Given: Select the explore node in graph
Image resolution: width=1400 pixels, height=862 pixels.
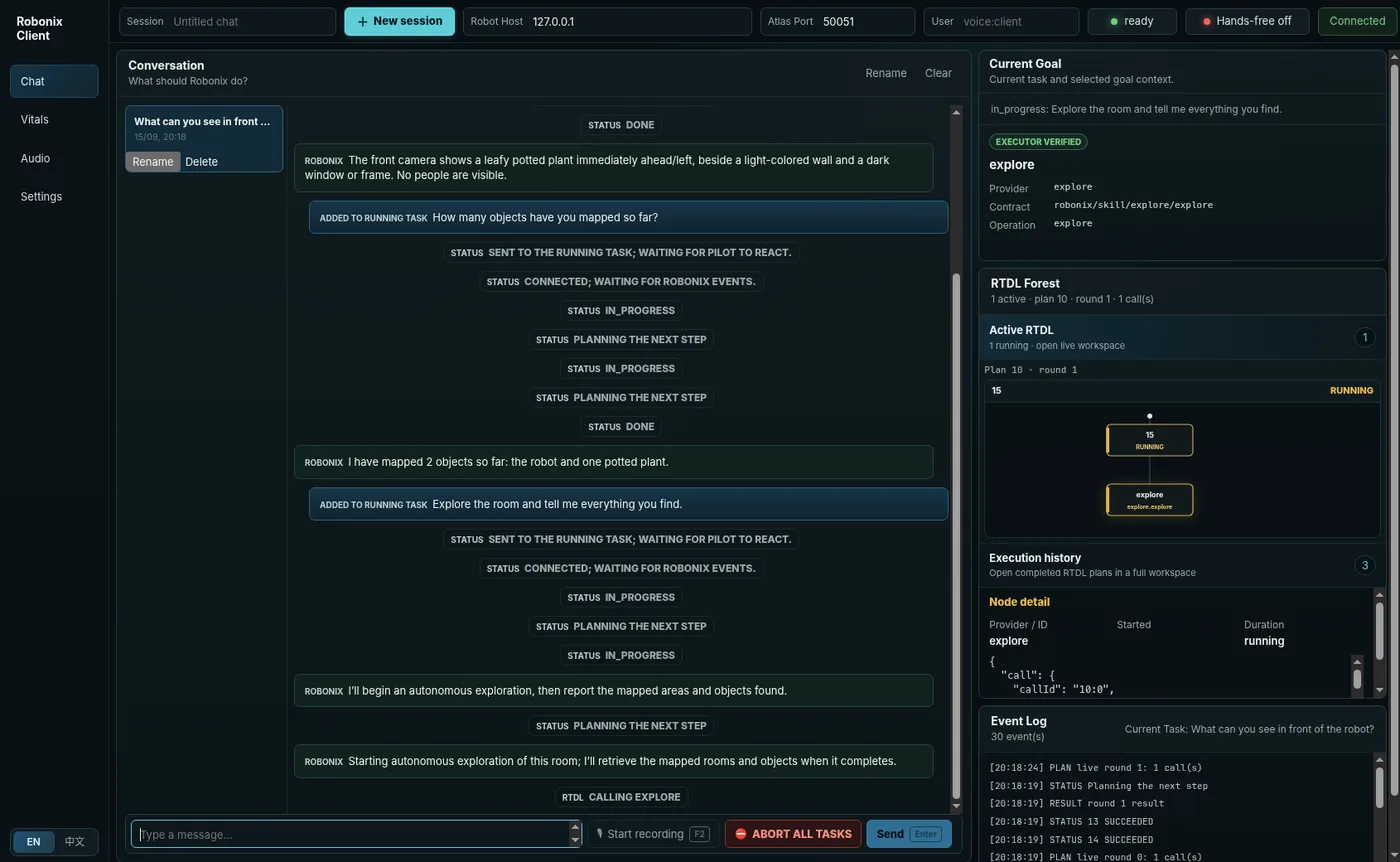Looking at the screenshot, I should tap(1149, 500).
